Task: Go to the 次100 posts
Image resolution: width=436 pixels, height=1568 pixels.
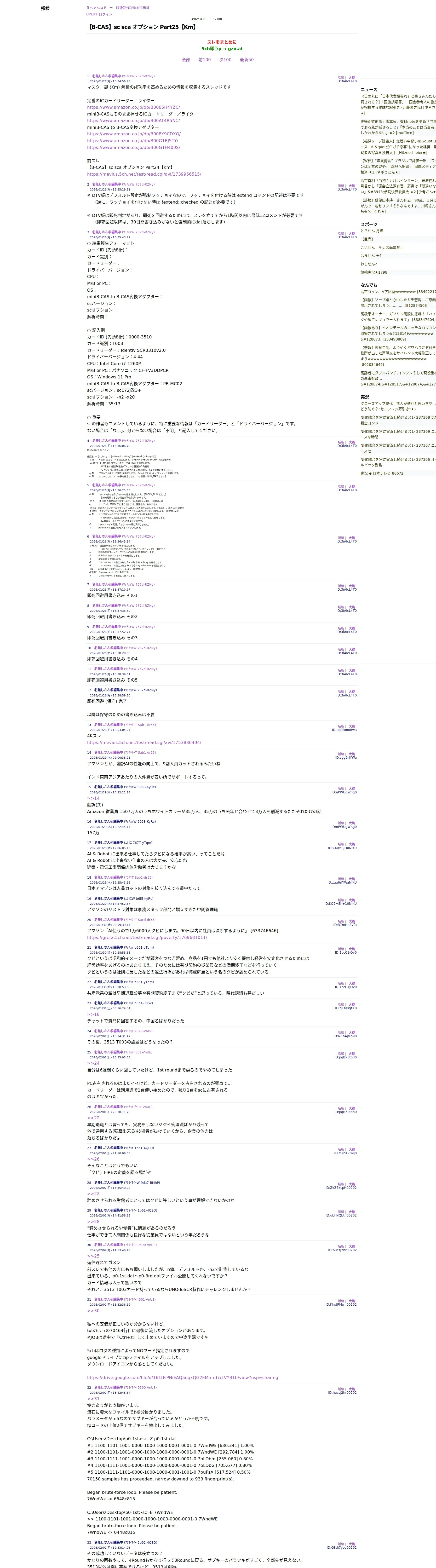Action: (x=225, y=60)
